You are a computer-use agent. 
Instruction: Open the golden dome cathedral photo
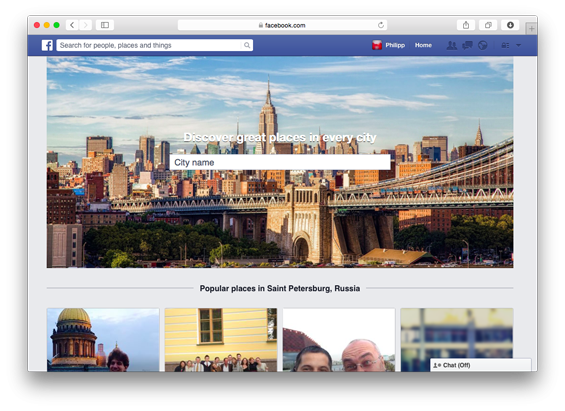point(103,340)
